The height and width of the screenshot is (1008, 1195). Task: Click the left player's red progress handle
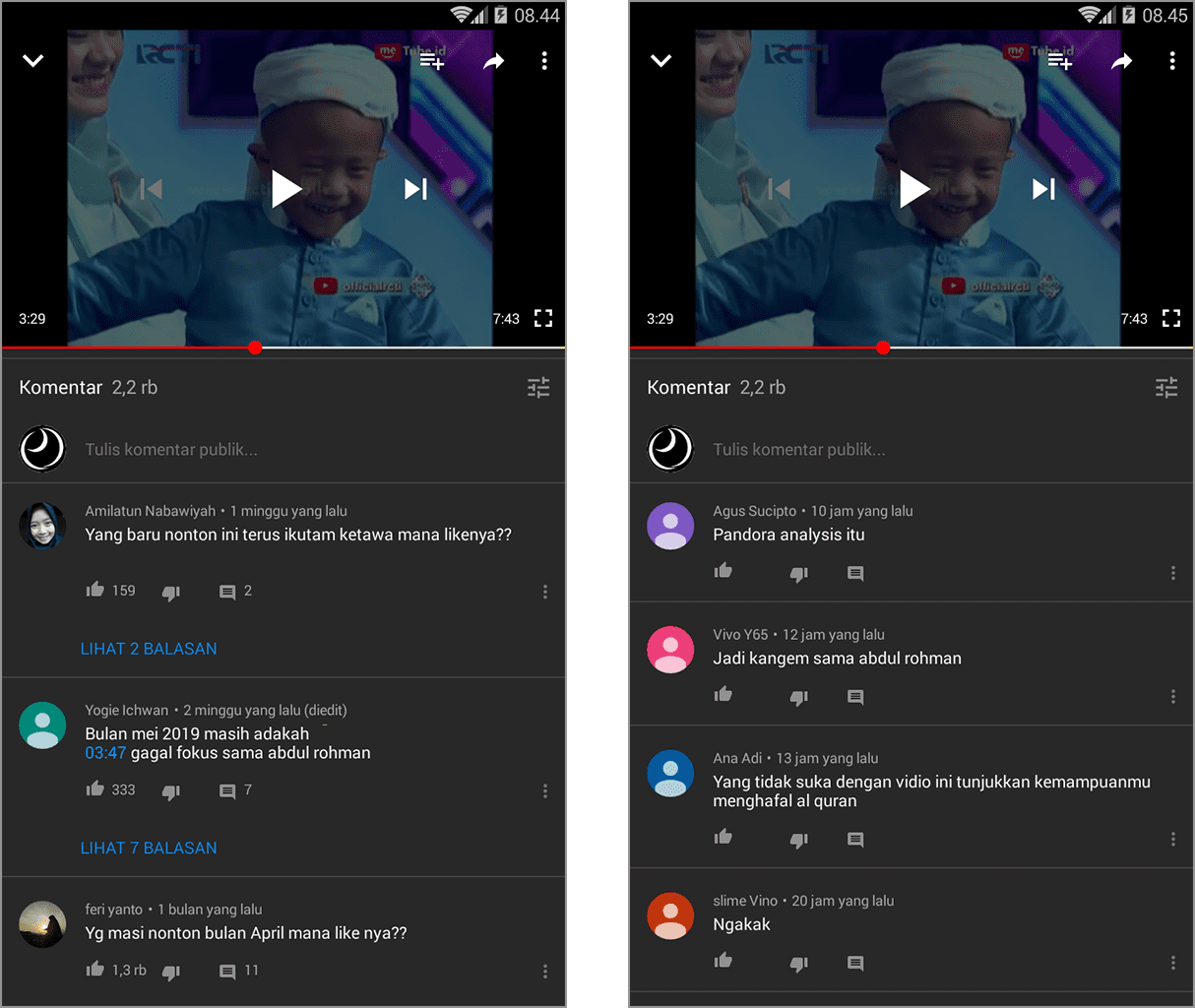[x=255, y=347]
